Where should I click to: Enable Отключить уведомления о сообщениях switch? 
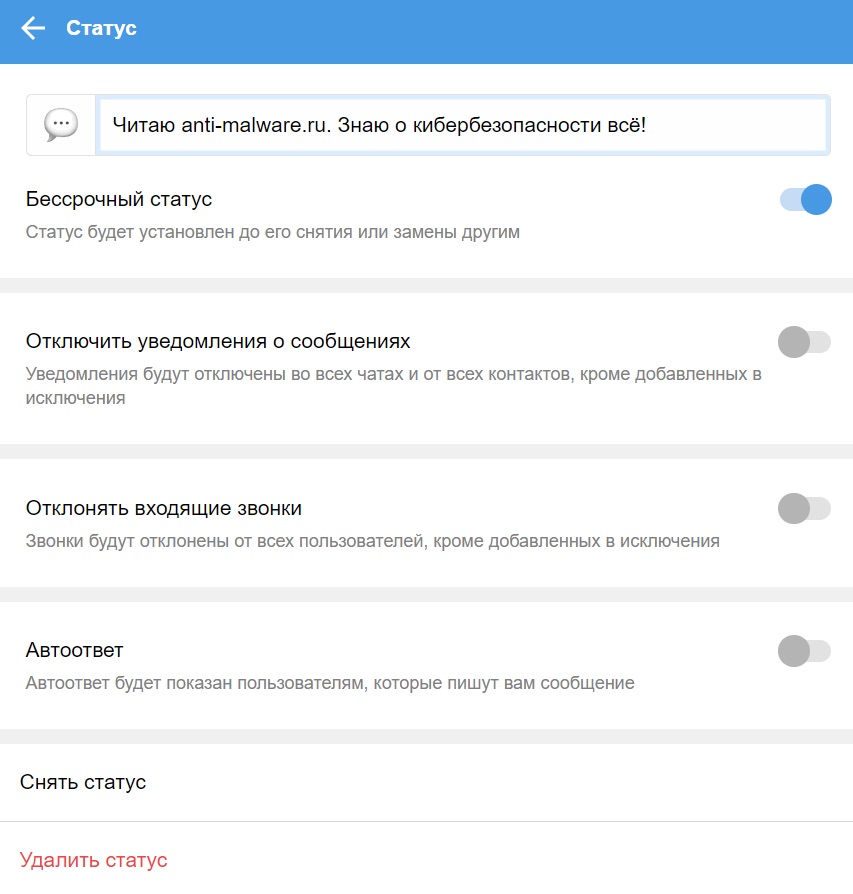[804, 342]
